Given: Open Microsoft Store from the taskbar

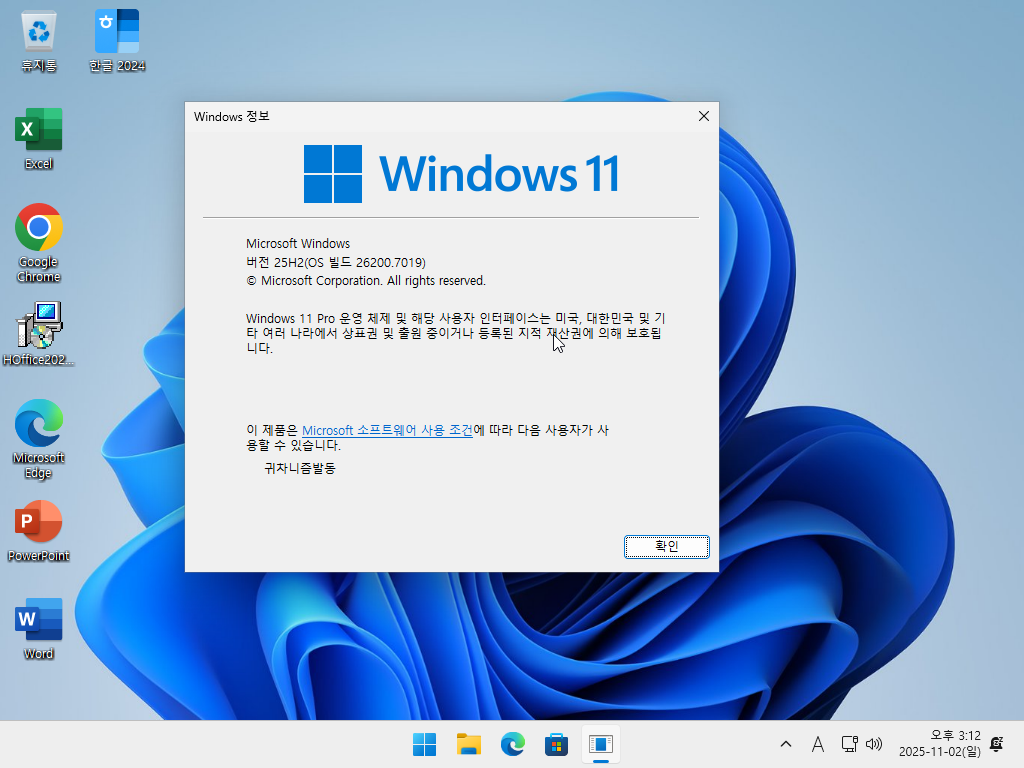Looking at the screenshot, I should pyautogui.click(x=556, y=744).
